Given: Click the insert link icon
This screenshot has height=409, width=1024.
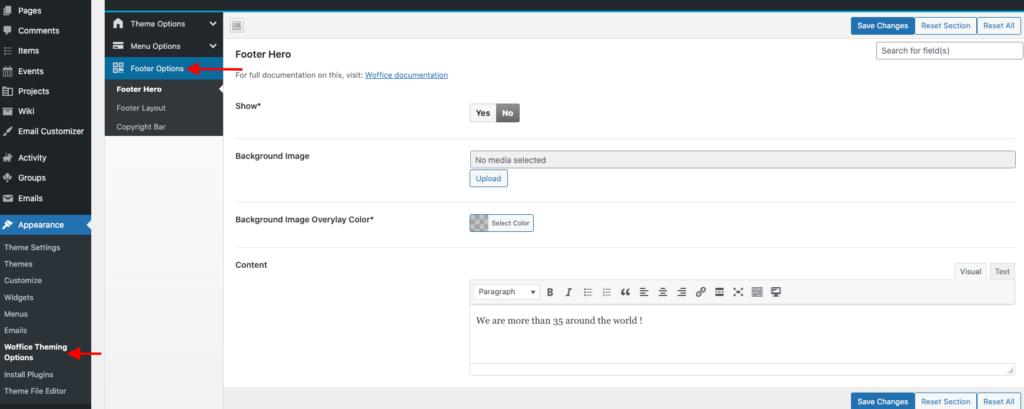Looking at the screenshot, I should coord(700,292).
